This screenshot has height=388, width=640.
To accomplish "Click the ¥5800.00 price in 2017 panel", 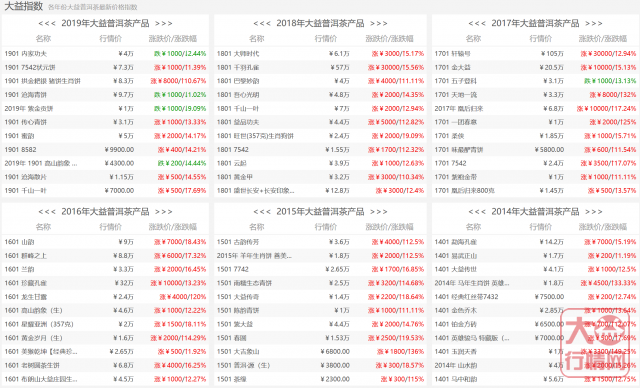I will pos(549,150).
